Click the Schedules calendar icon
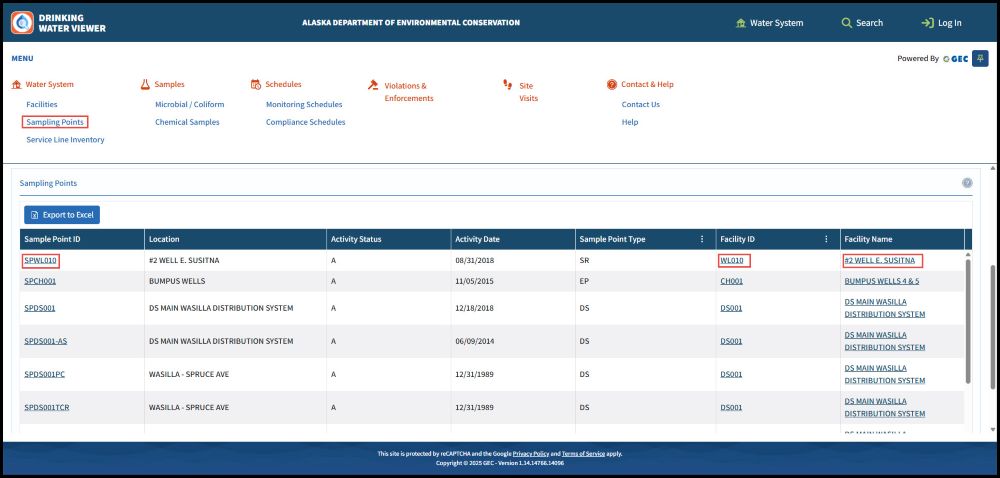The width and height of the screenshot is (1000, 478). pos(255,85)
